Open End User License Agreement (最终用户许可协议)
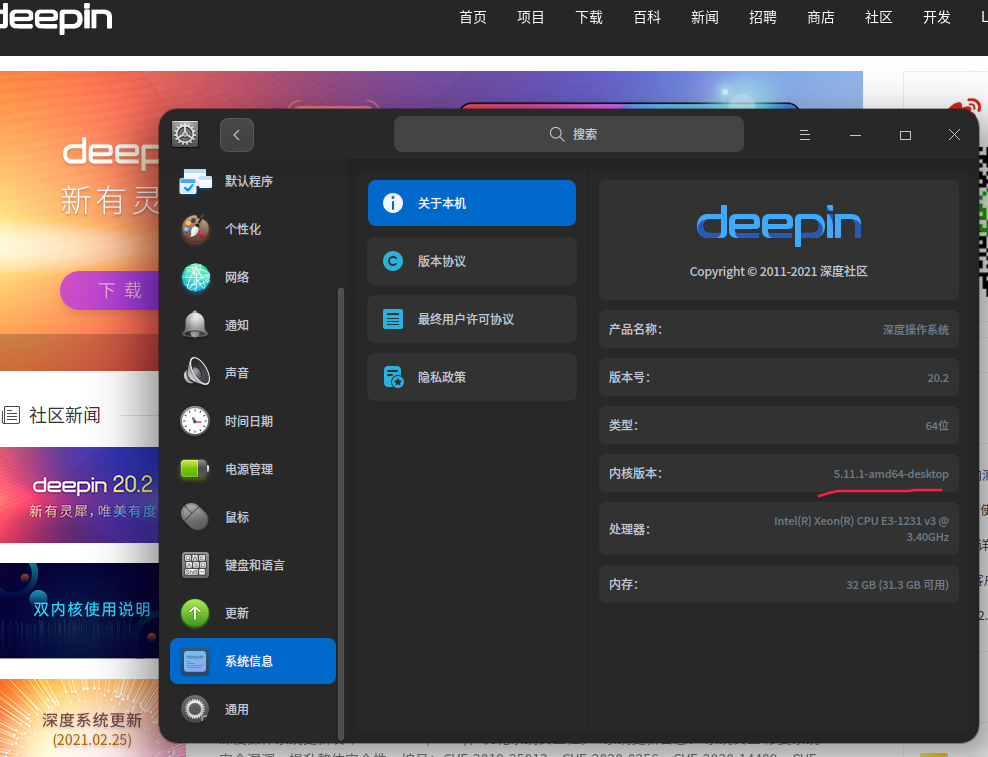988x757 pixels. (471, 319)
